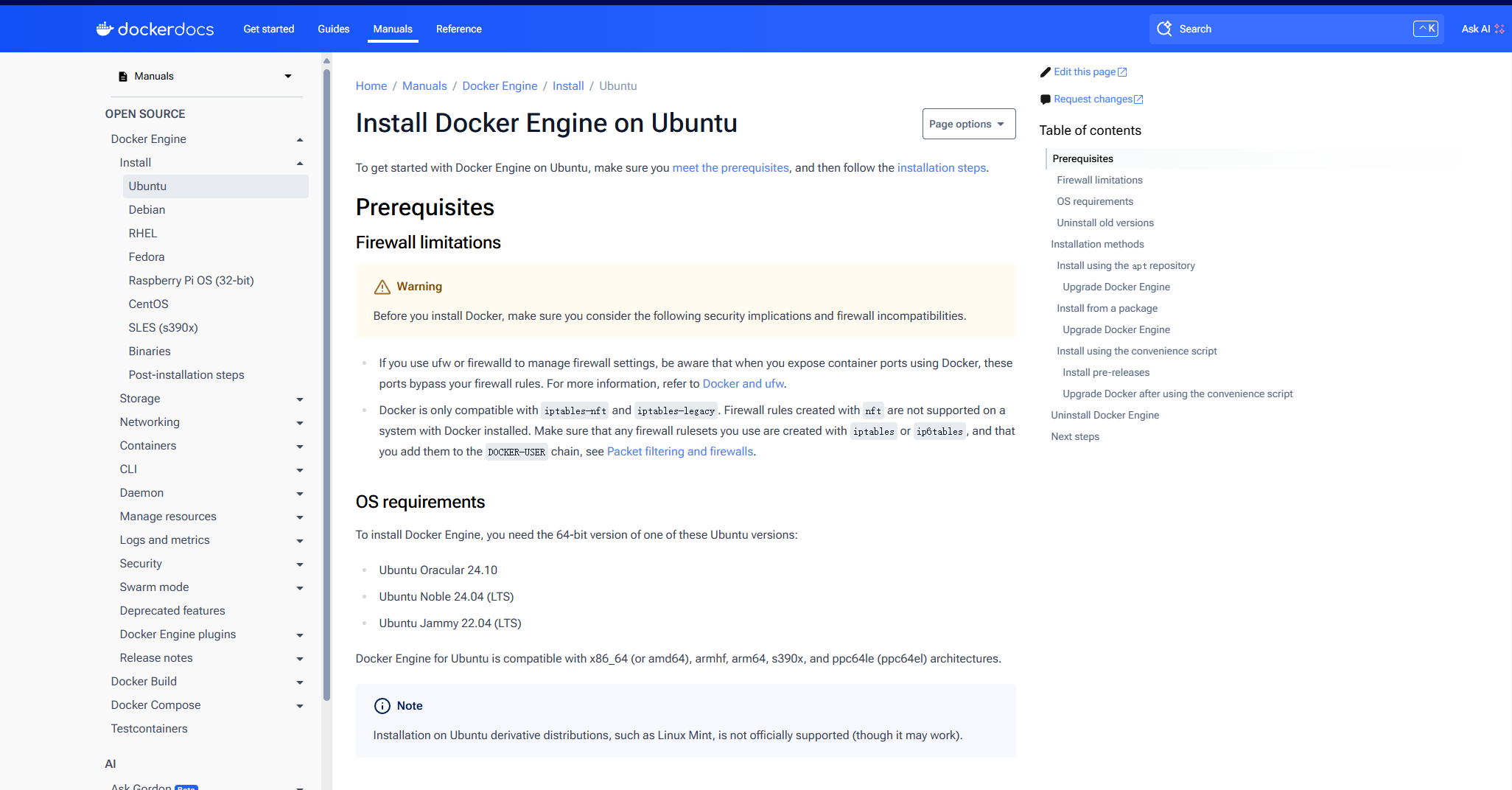The height and width of the screenshot is (790, 1512).
Task: Click the pencil icon beside Edit this page
Action: (x=1045, y=71)
